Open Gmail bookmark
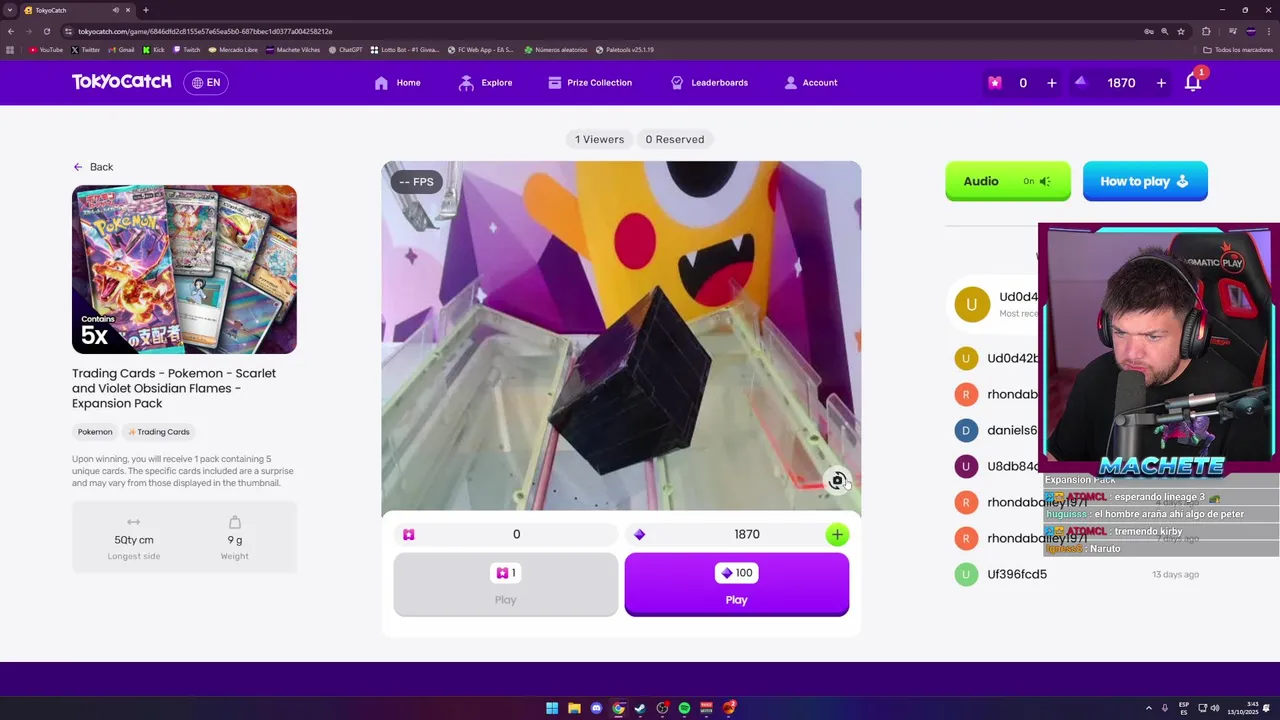The image size is (1280, 720). (x=121, y=49)
